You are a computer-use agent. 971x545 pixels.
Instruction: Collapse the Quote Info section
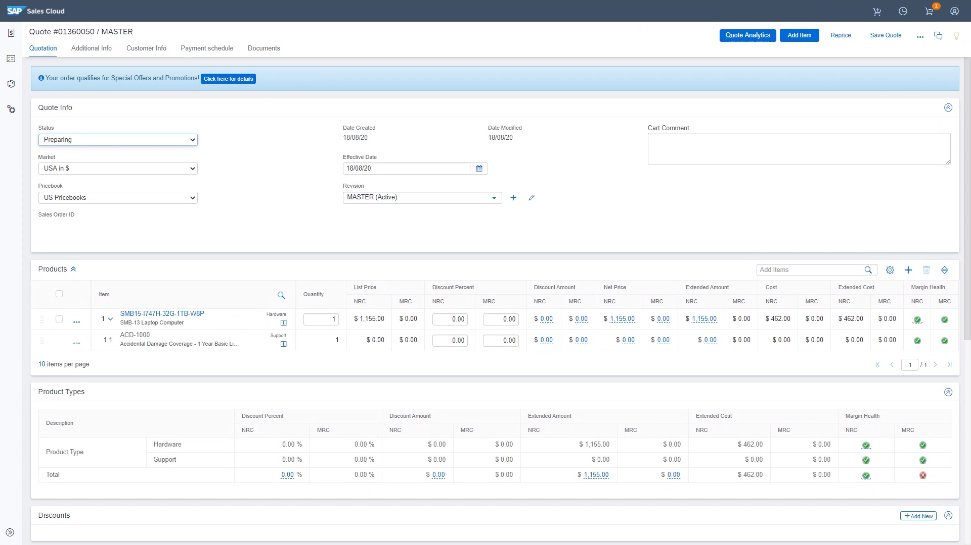pos(947,107)
